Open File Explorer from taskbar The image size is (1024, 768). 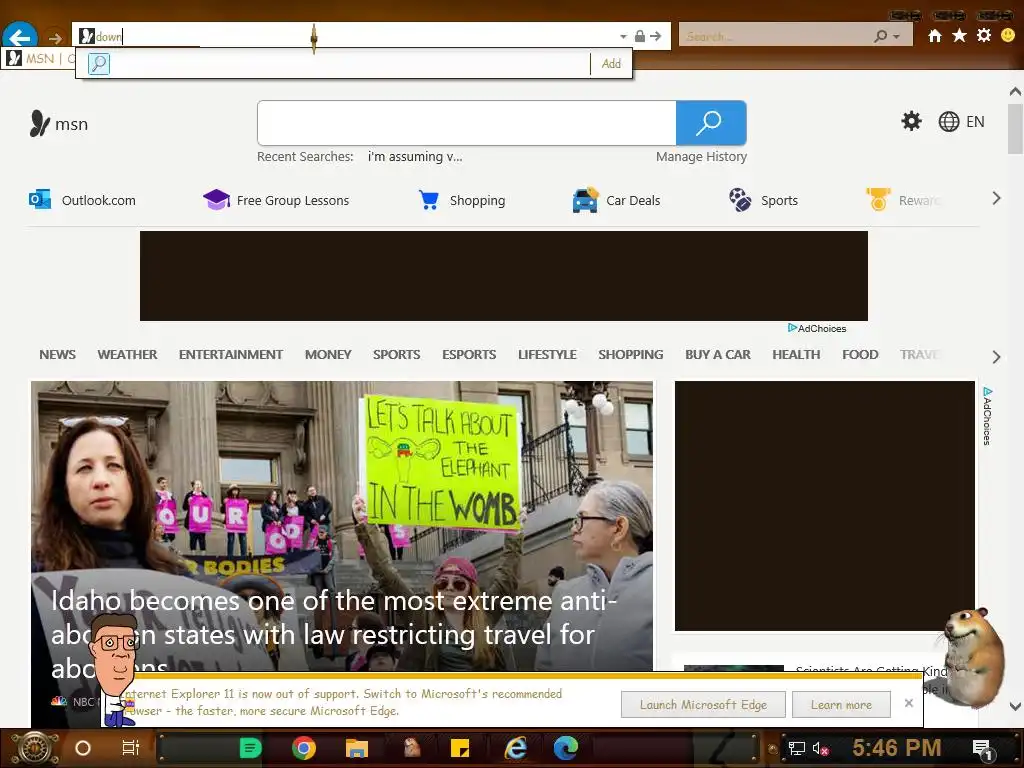(x=357, y=748)
